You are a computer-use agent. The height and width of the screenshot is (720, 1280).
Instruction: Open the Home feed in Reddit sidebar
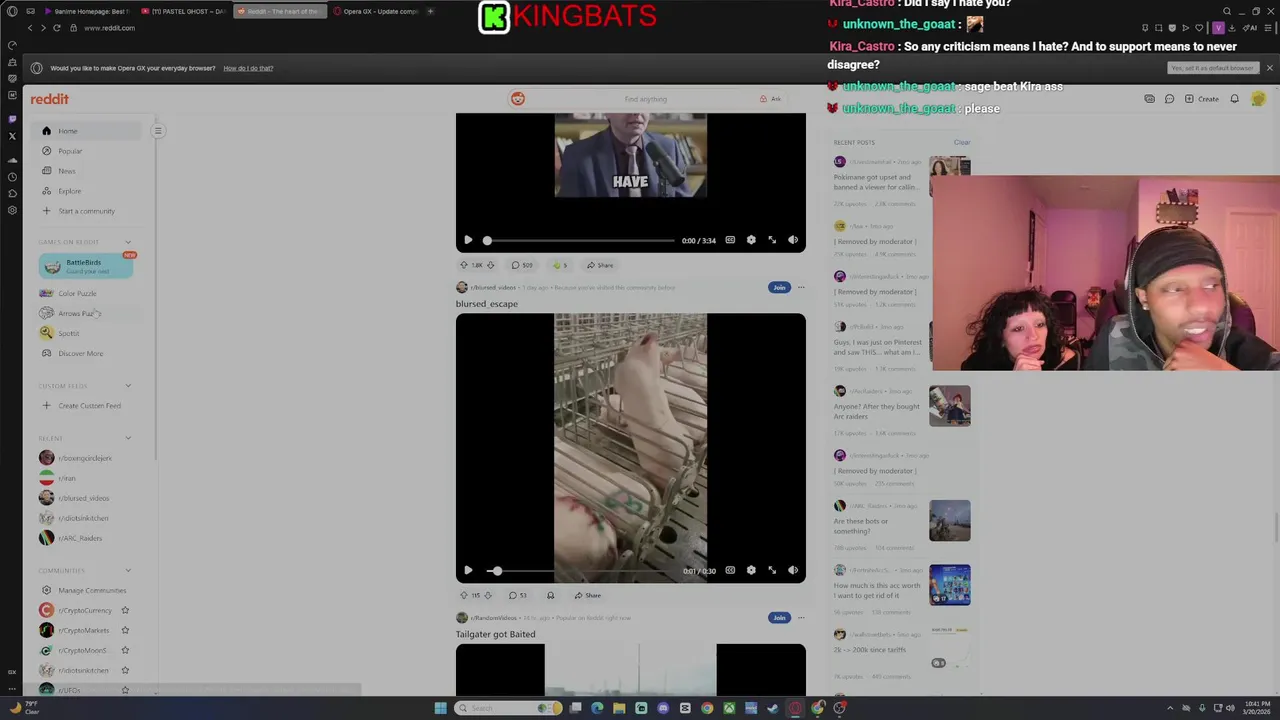[x=86, y=131]
